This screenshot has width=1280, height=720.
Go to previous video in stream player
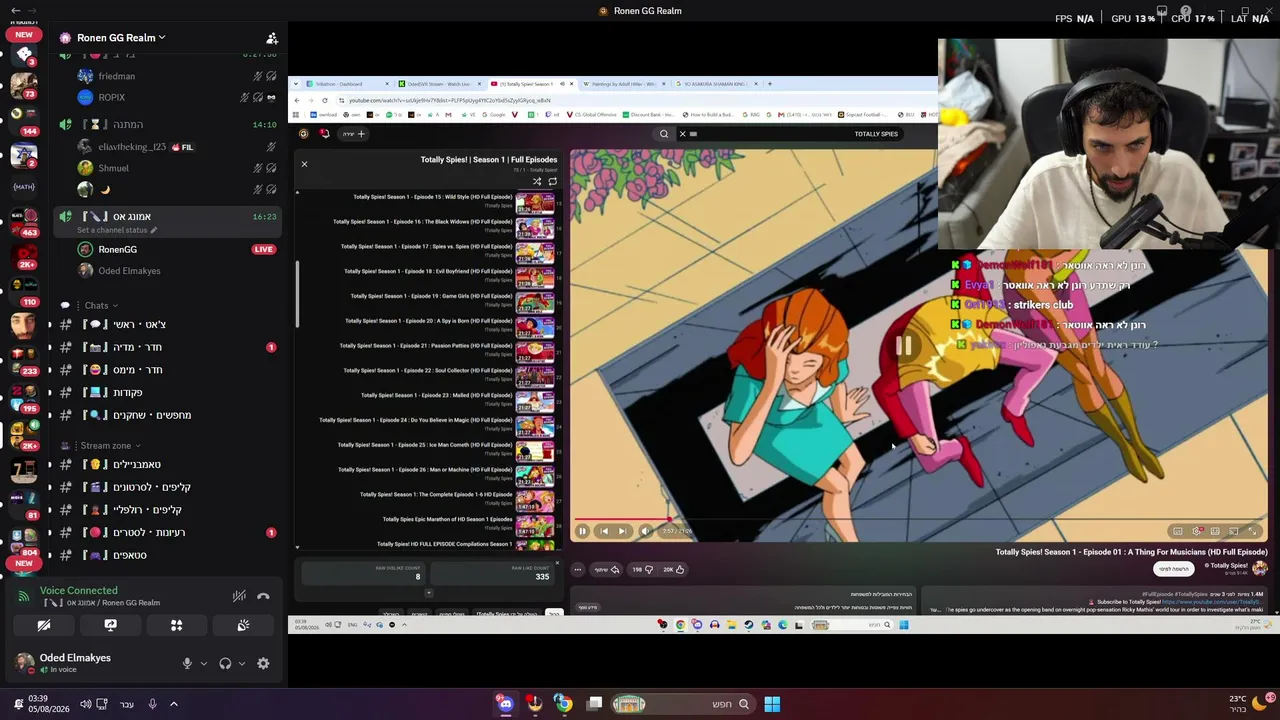(x=603, y=531)
